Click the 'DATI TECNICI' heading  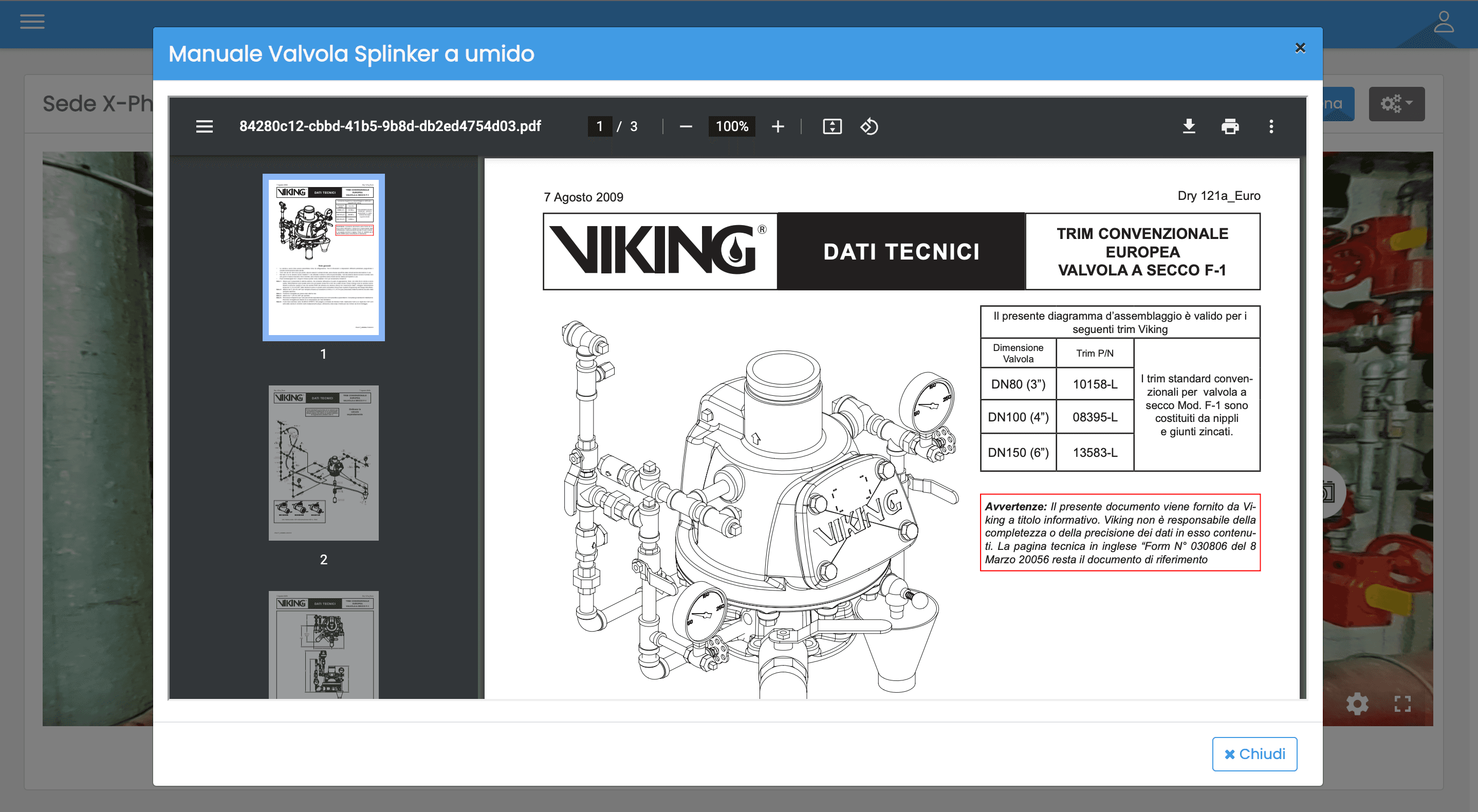coord(901,251)
